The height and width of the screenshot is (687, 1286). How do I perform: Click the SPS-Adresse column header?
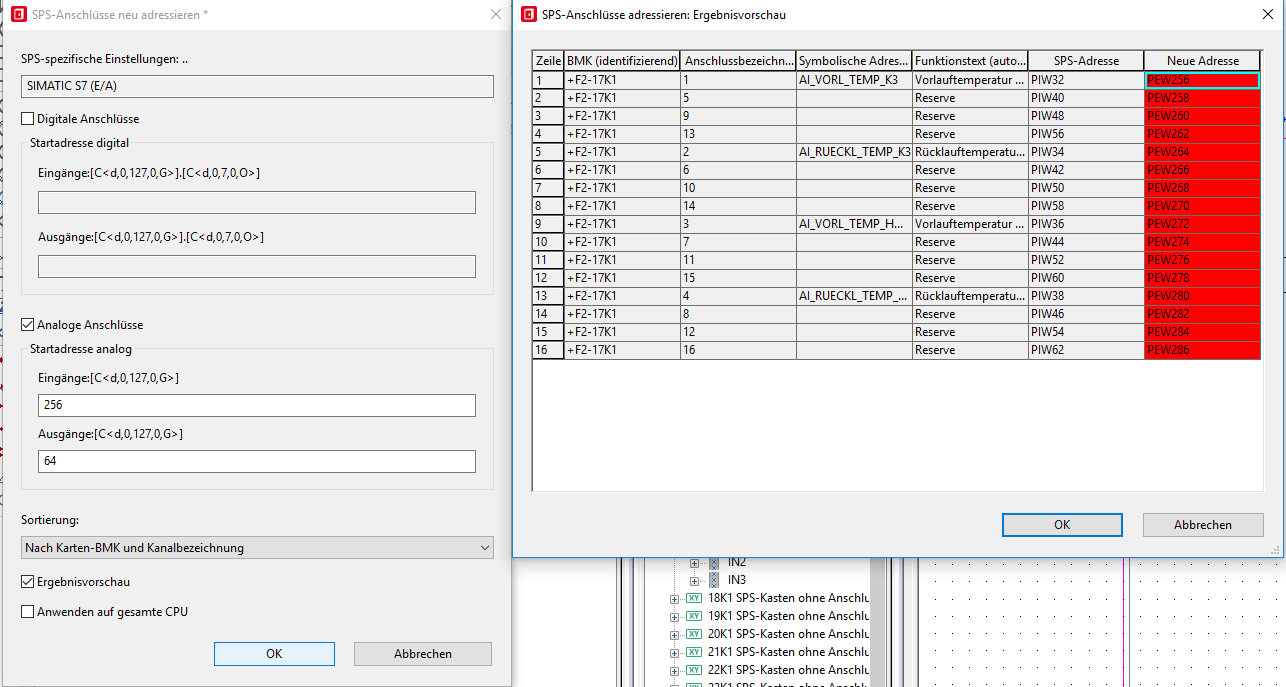pos(1086,61)
